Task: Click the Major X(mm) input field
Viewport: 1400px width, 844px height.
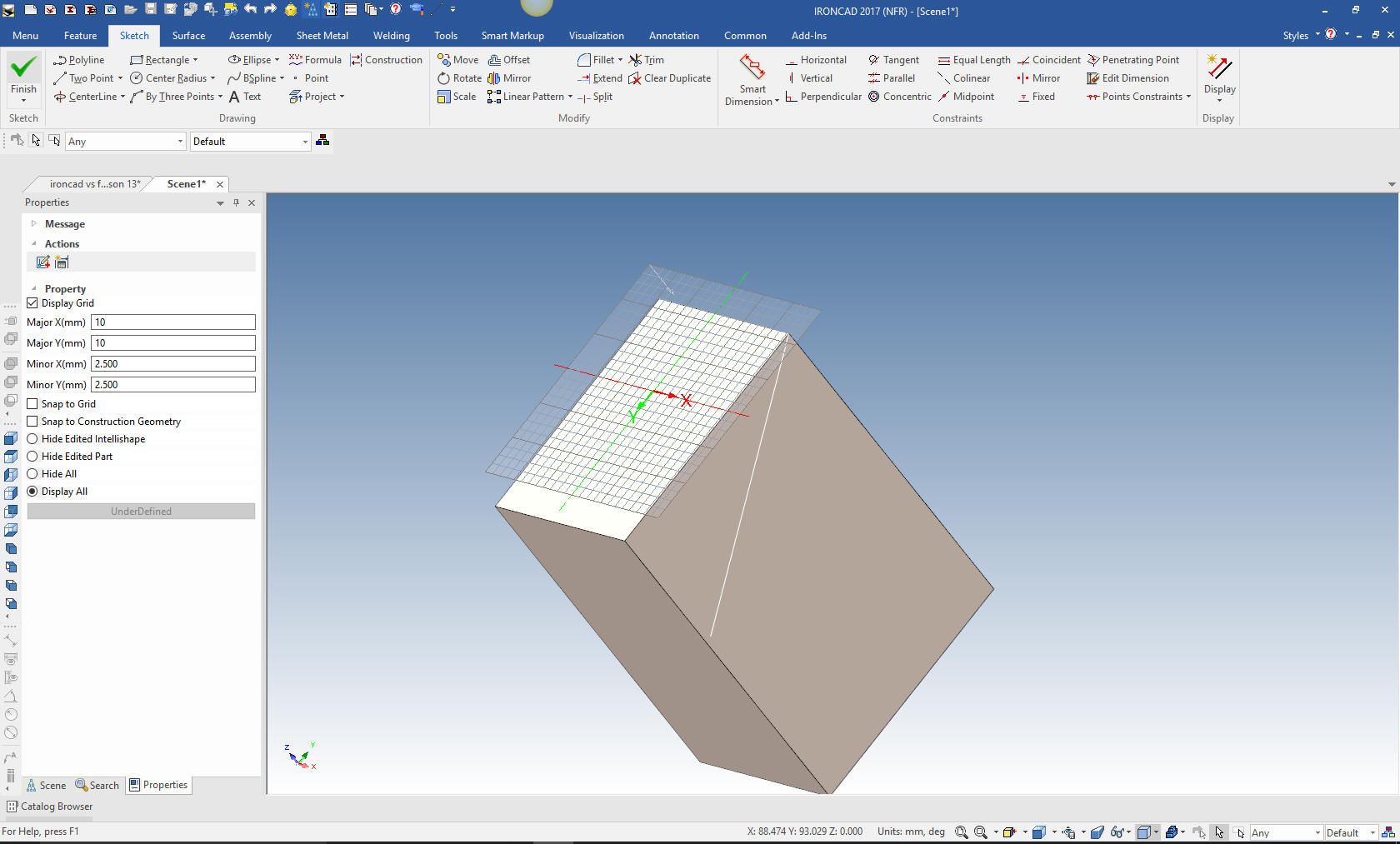Action: coord(172,322)
